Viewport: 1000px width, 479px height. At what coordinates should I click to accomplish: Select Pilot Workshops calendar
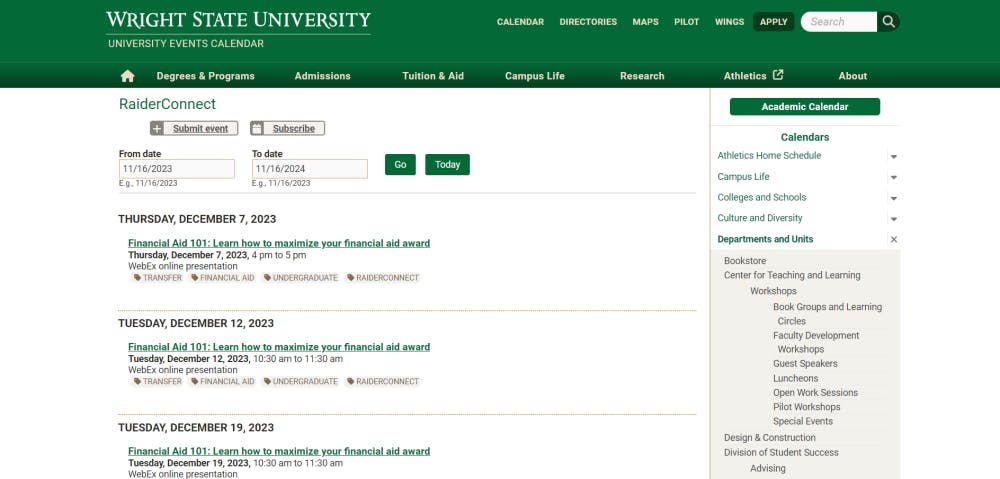coord(807,407)
